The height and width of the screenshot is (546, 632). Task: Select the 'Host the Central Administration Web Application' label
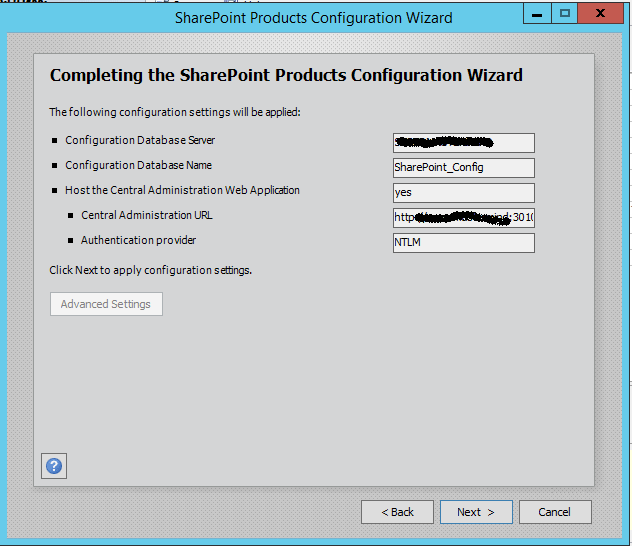[x=182, y=190]
